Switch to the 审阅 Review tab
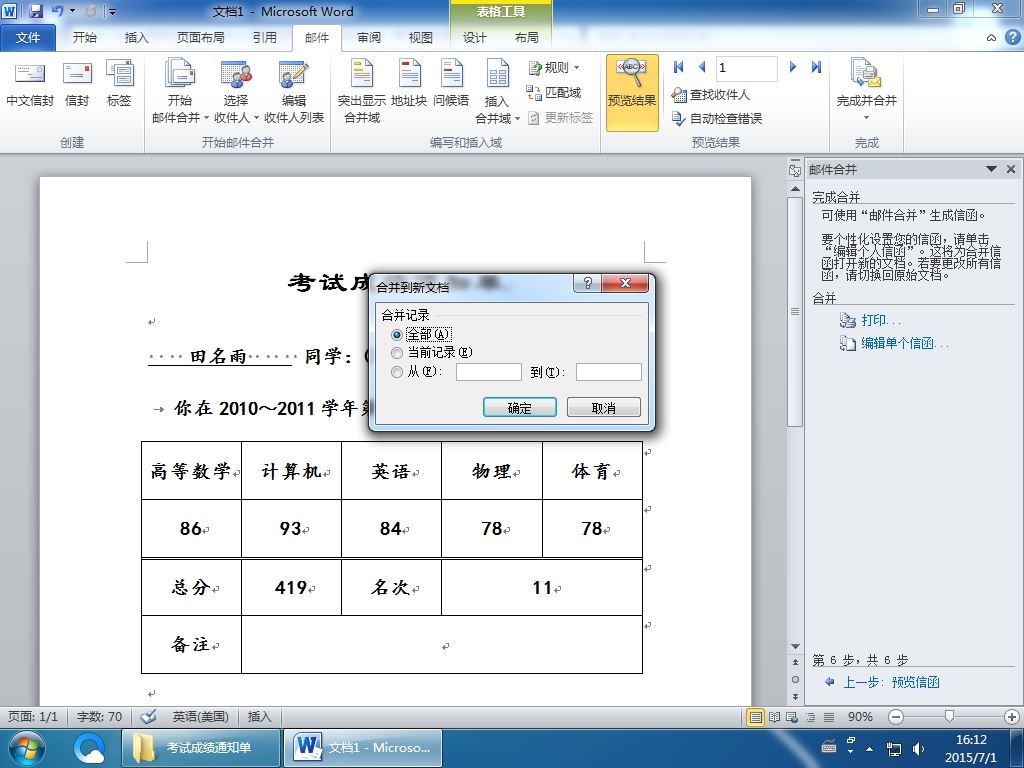The height and width of the screenshot is (768, 1024). tap(369, 37)
